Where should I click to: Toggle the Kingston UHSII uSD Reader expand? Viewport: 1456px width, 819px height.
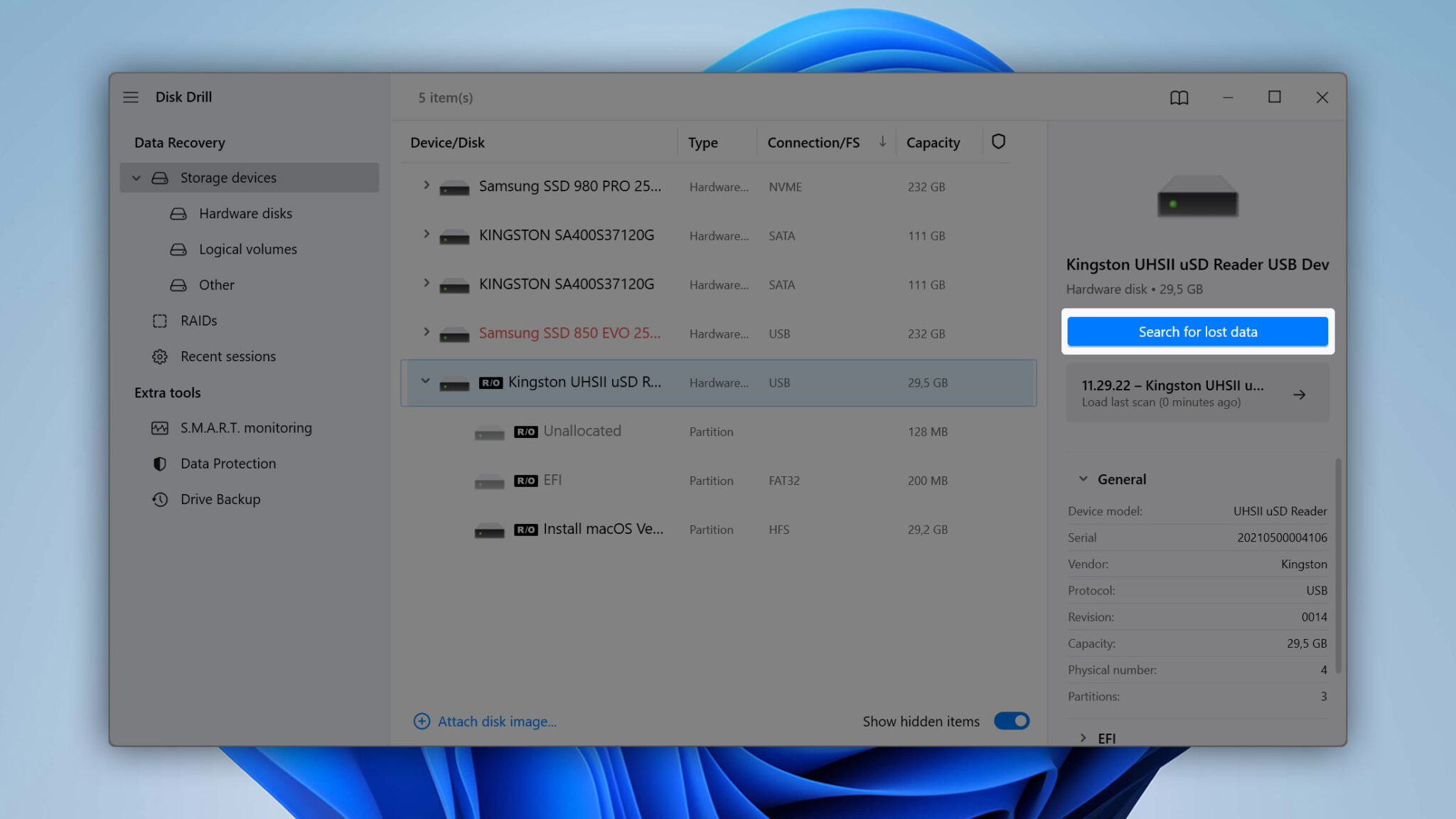425,381
